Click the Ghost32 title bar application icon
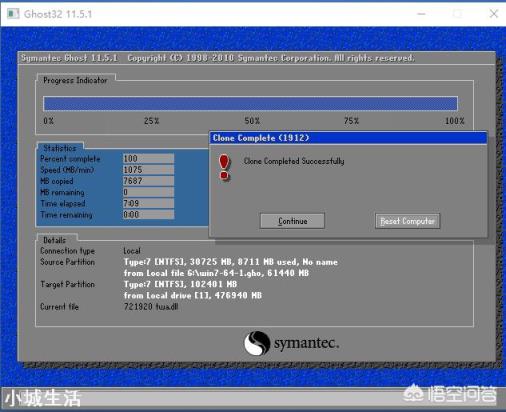Image resolution: width=506 pixels, height=412 pixels. tap(13, 14)
